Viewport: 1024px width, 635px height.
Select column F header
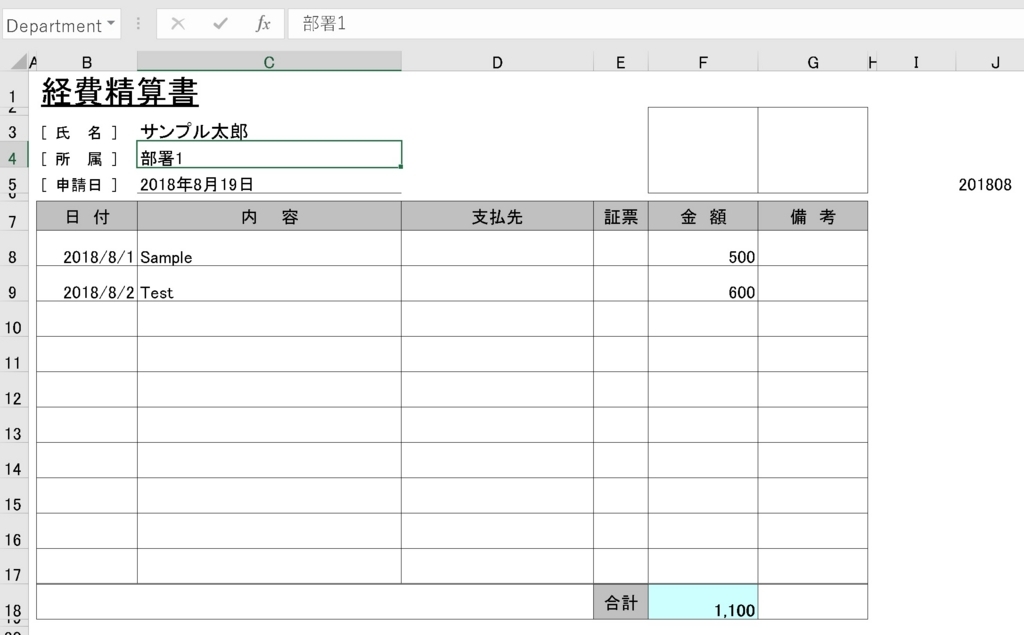703,62
